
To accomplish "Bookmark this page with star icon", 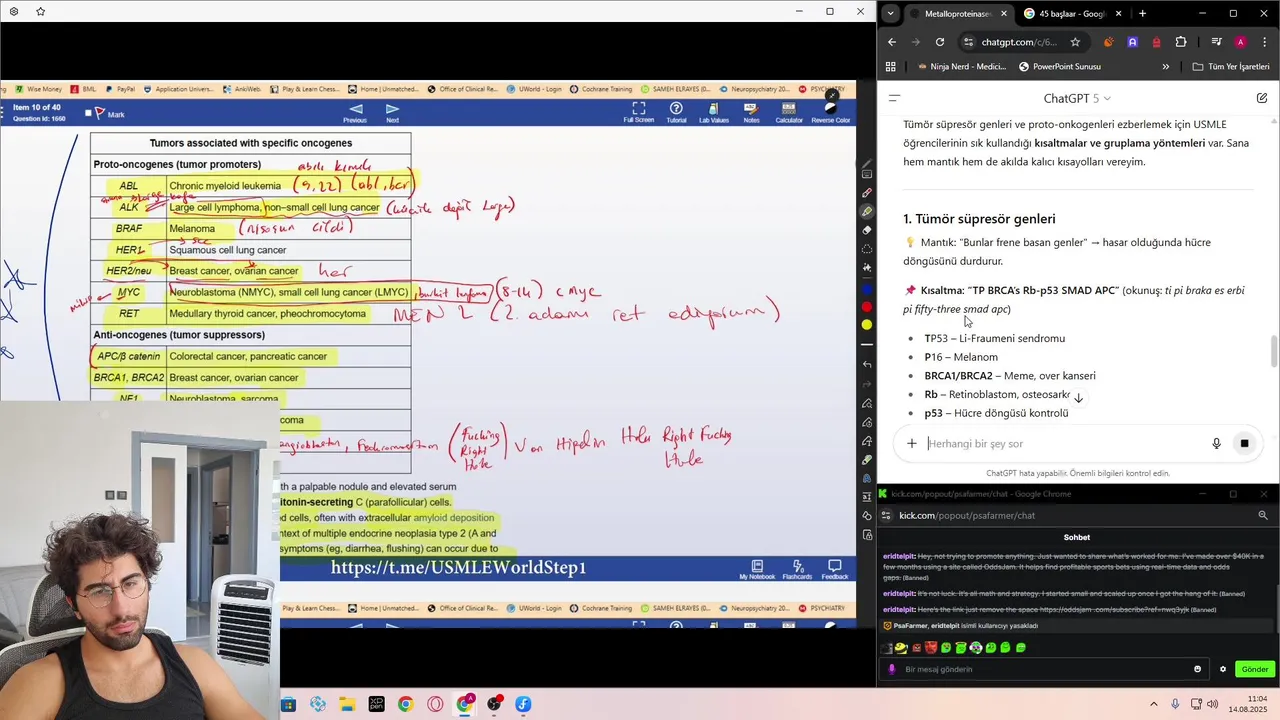I will (x=1075, y=42).
